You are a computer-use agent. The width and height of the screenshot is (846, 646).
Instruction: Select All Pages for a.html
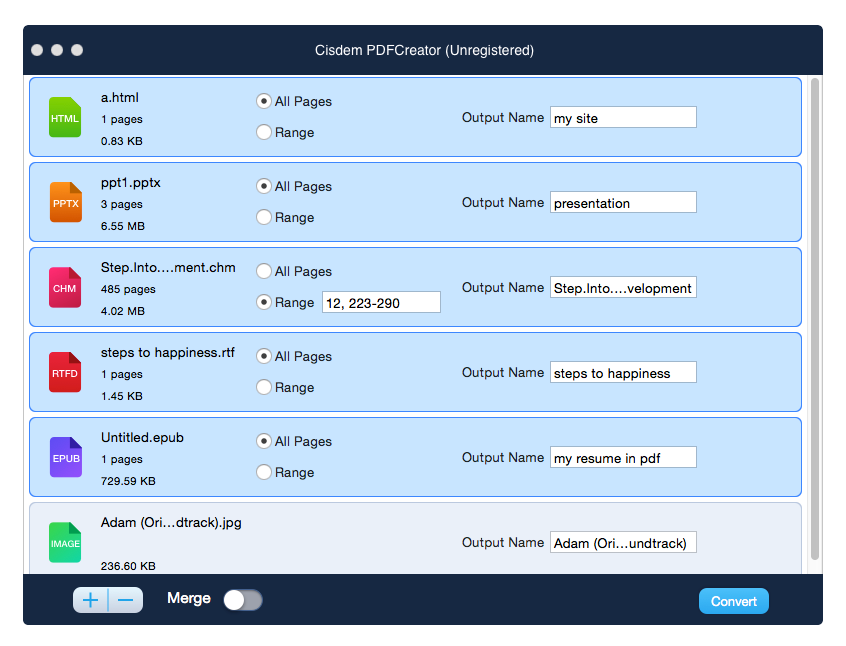point(263,101)
